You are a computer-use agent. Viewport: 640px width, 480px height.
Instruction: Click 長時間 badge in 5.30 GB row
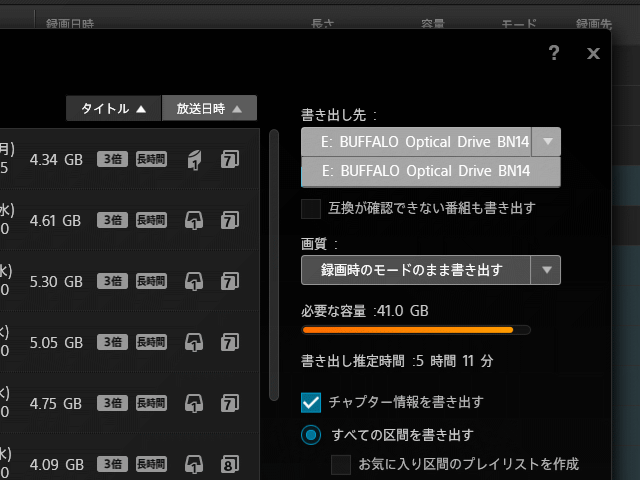point(151,281)
